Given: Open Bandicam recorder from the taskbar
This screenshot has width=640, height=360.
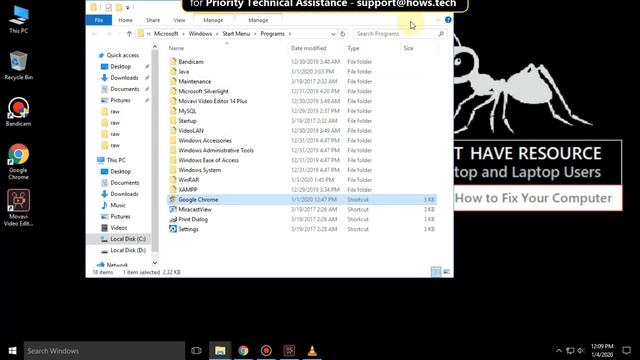Looking at the screenshot, I should 266,351.
